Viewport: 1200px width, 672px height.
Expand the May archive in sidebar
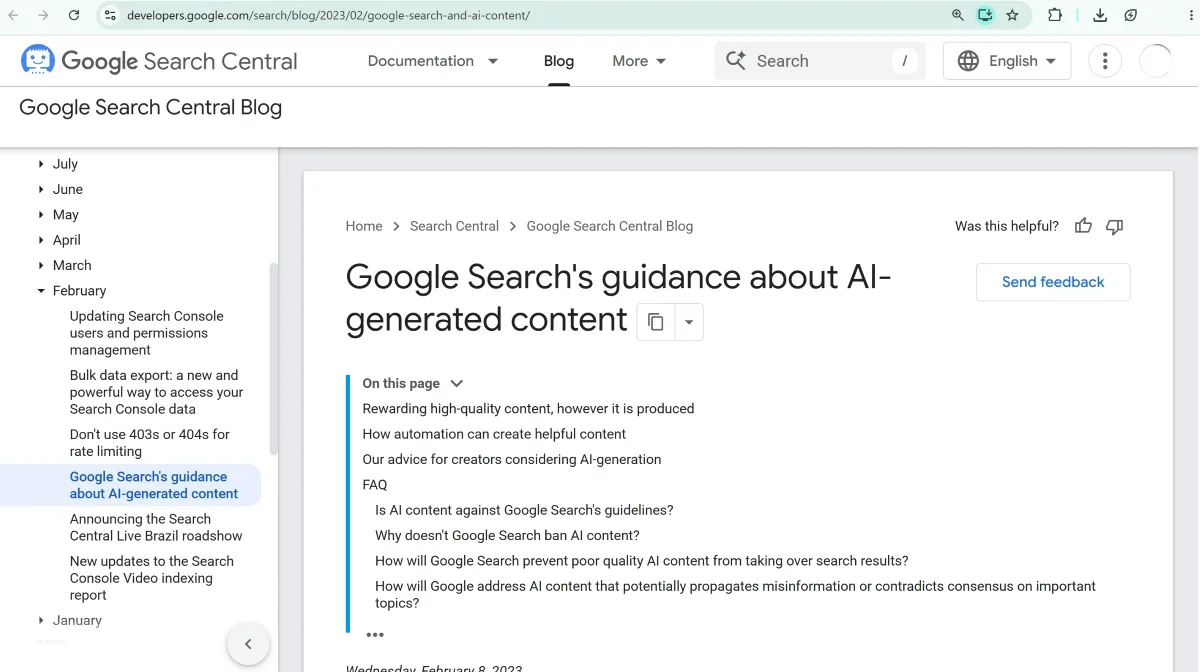point(41,215)
